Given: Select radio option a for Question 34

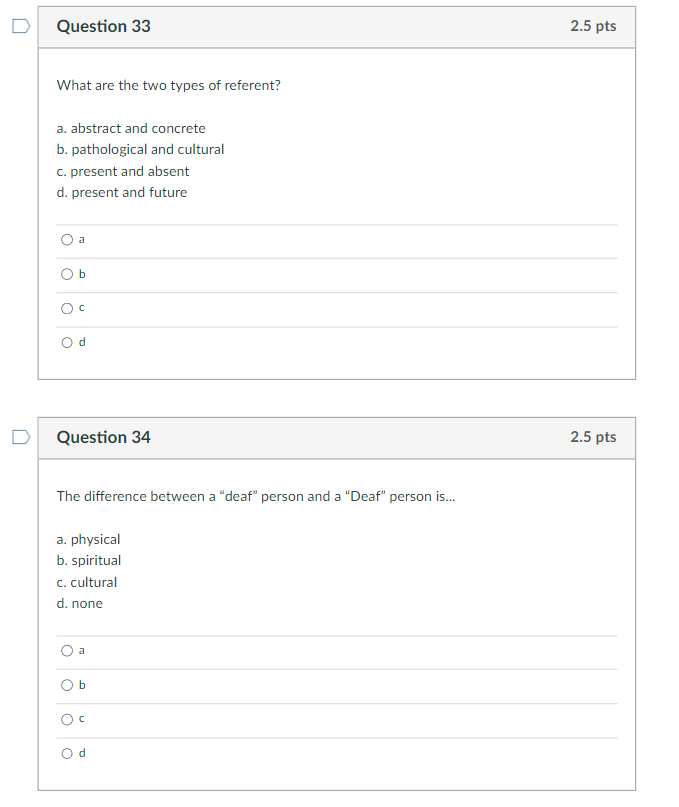Looking at the screenshot, I should (67, 651).
